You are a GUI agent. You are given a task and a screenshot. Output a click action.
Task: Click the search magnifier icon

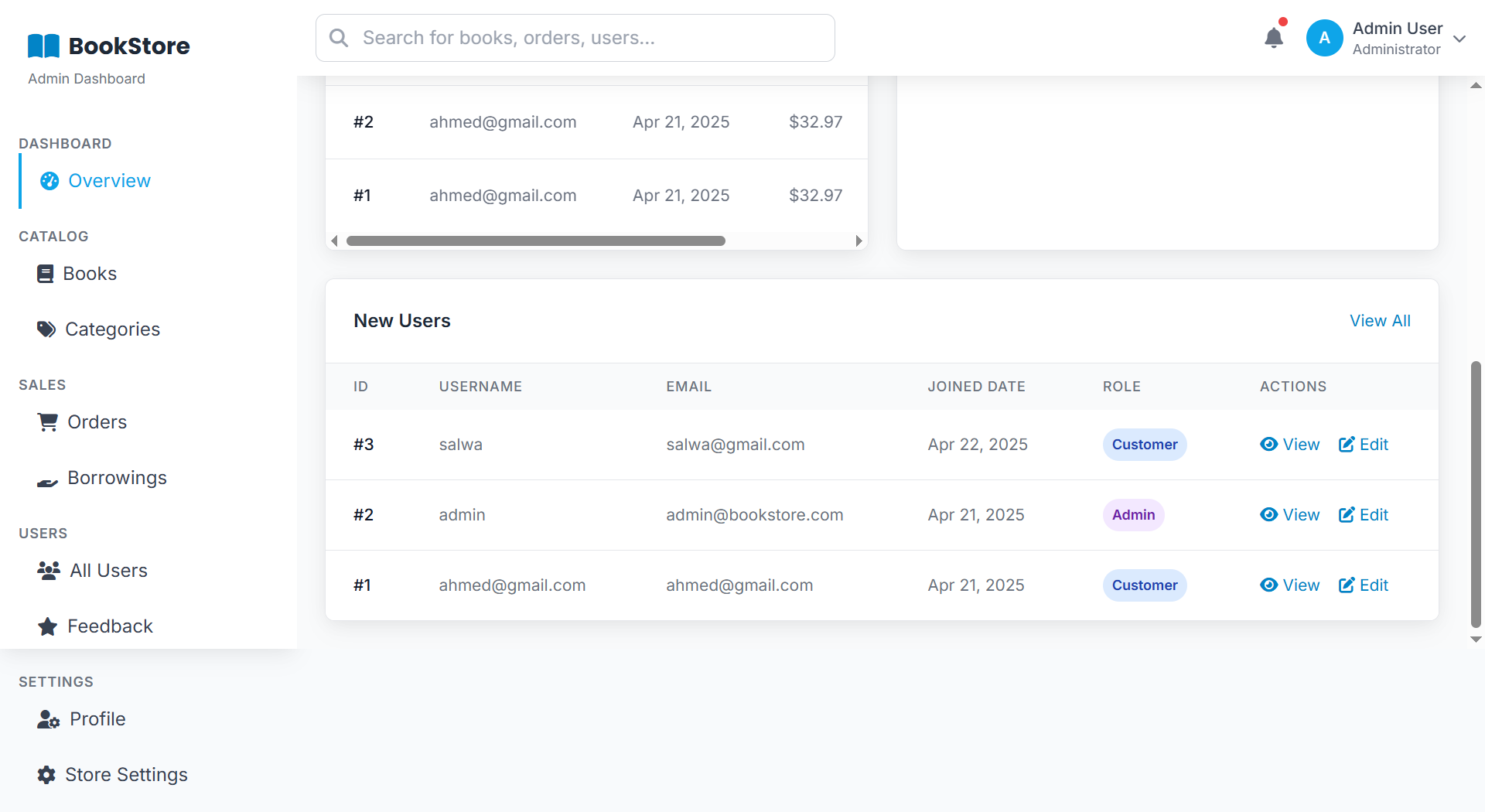(338, 37)
